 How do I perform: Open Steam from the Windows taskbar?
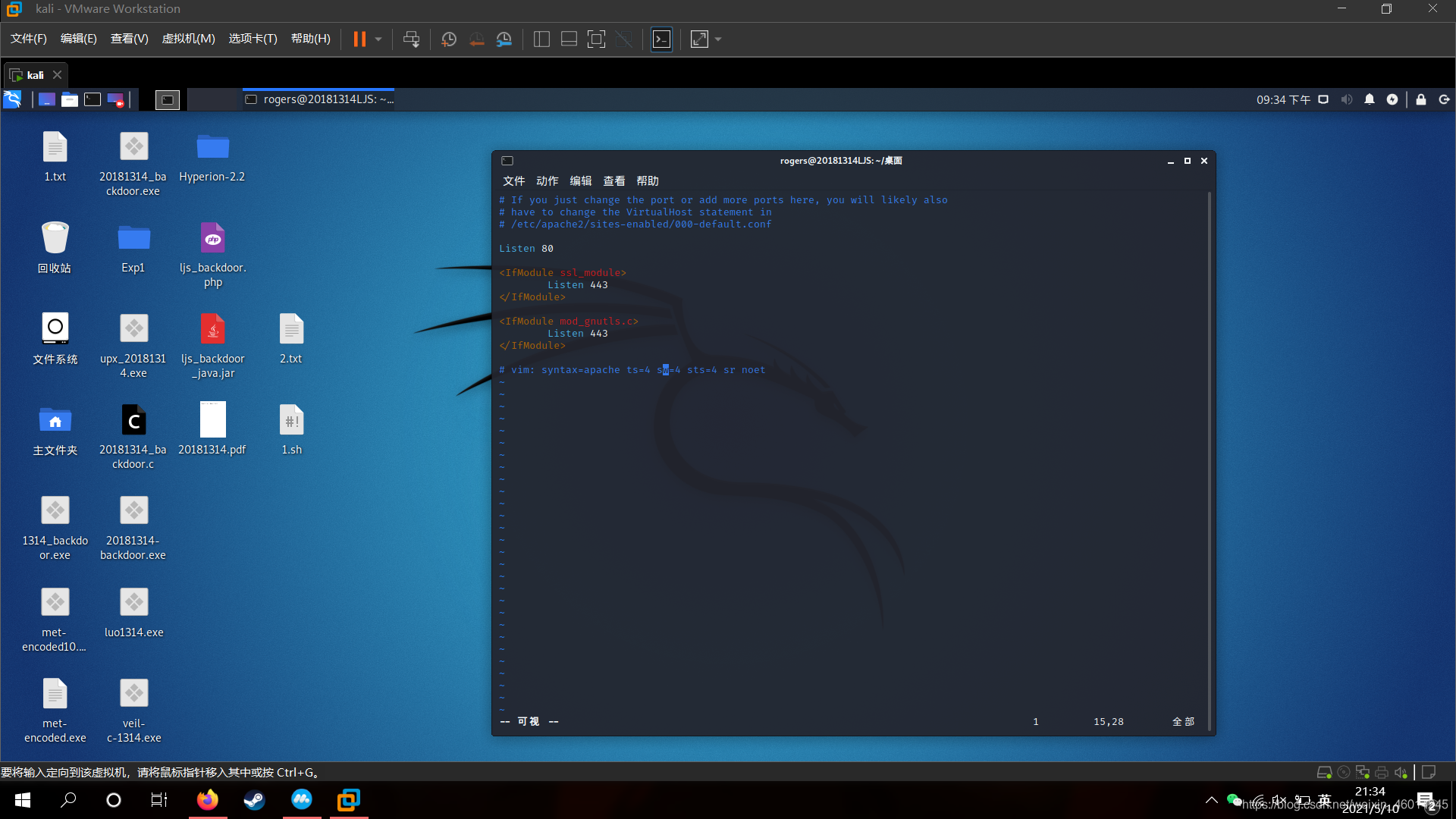click(255, 800)
